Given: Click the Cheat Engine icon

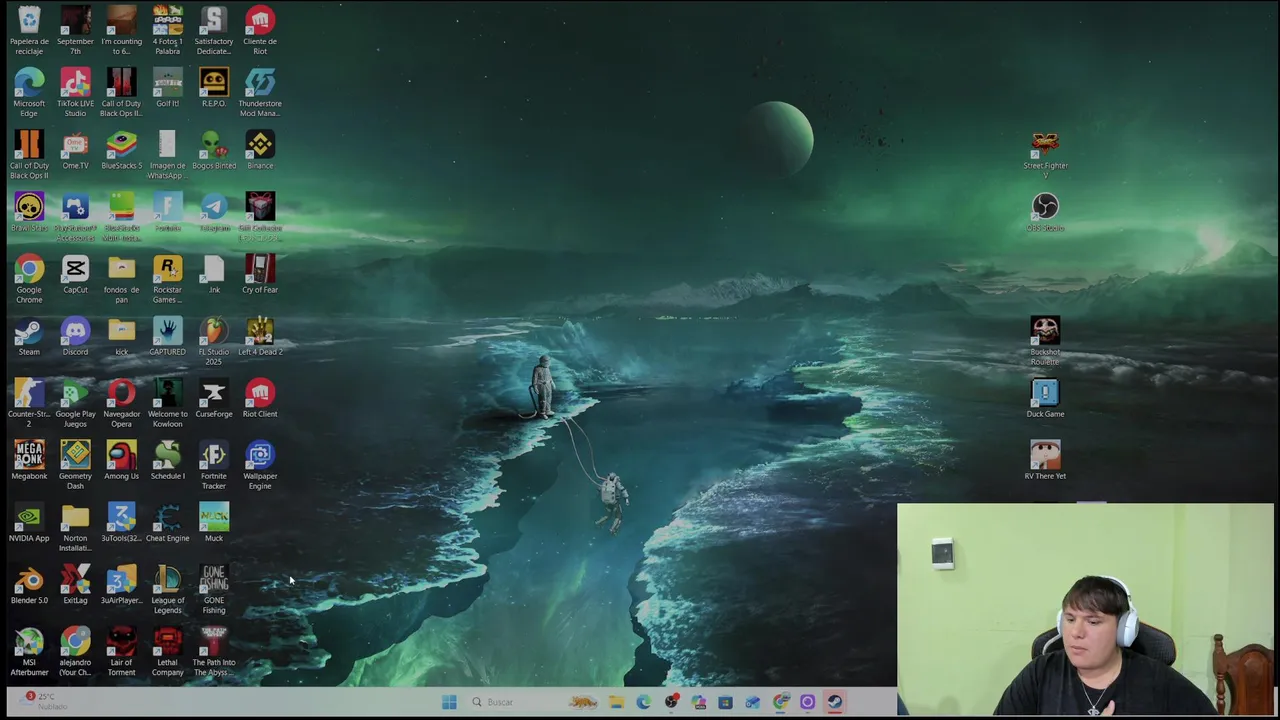Looking at the screenshot, I should tap(167, 522).
